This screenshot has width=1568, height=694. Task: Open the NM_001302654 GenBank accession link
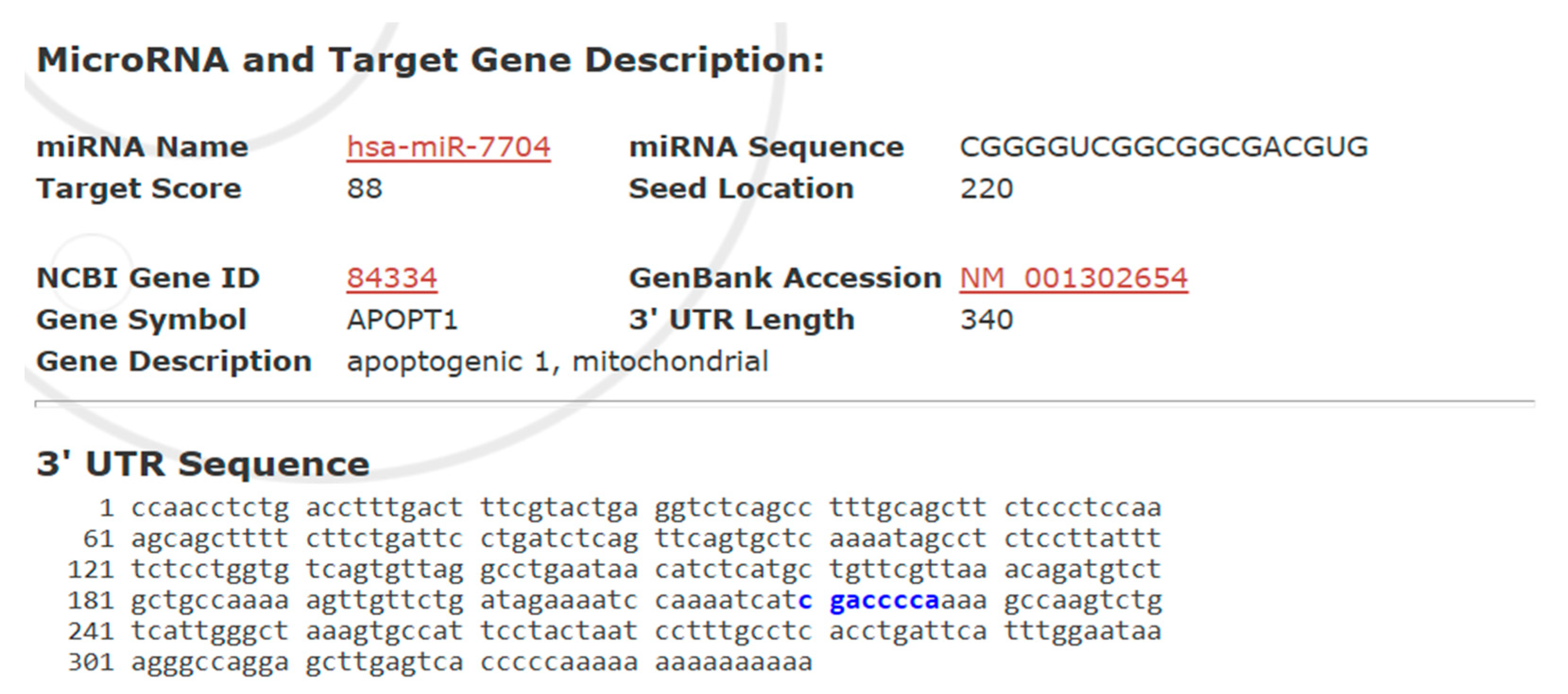pos(1073,278)
